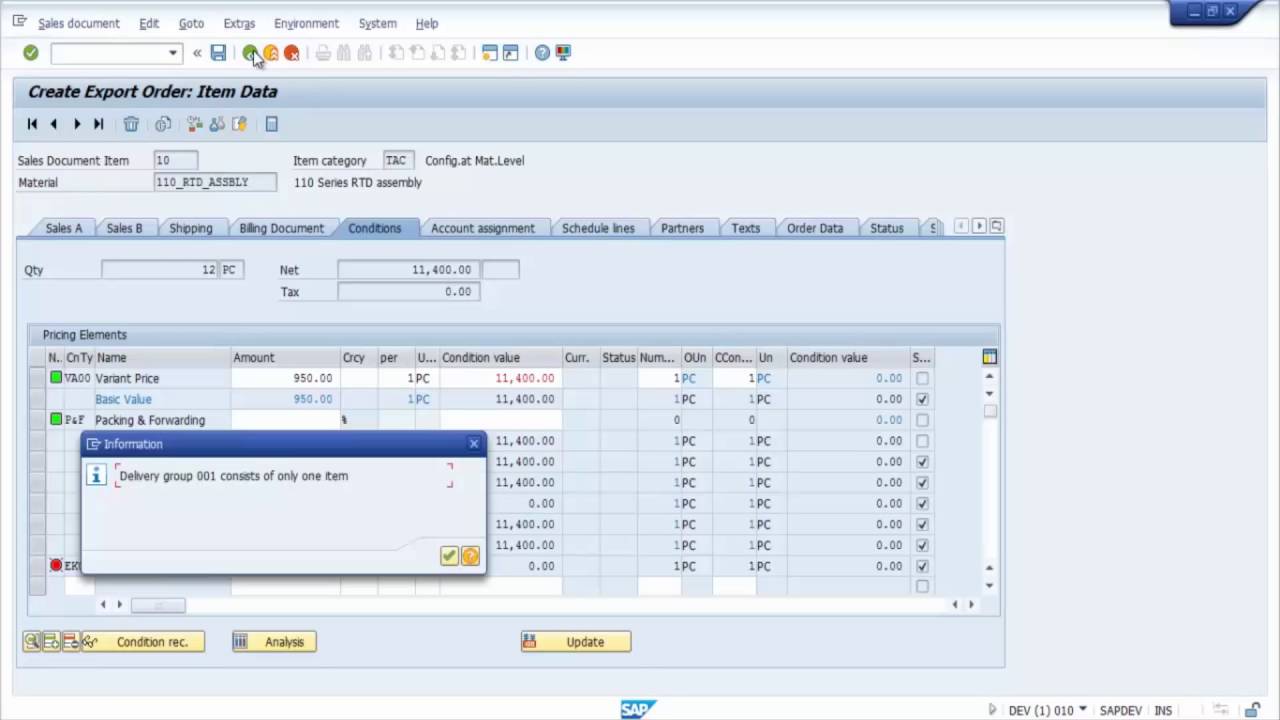Open the Extras menu
The width and height of the screenshot is (1280, 720).
pos(239,23)
